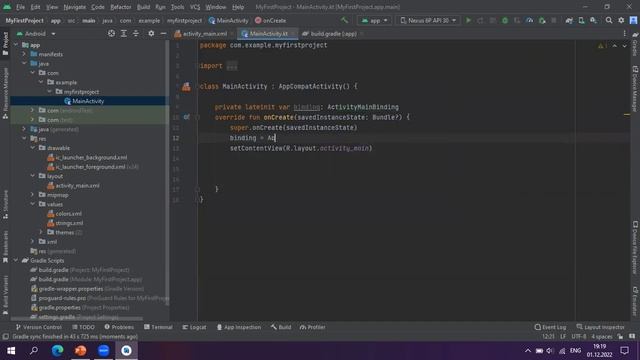This screenshot has height=360, width=640.
Task: Open Microsoft Edge from taskbar
Action: (x=57, y=350)
